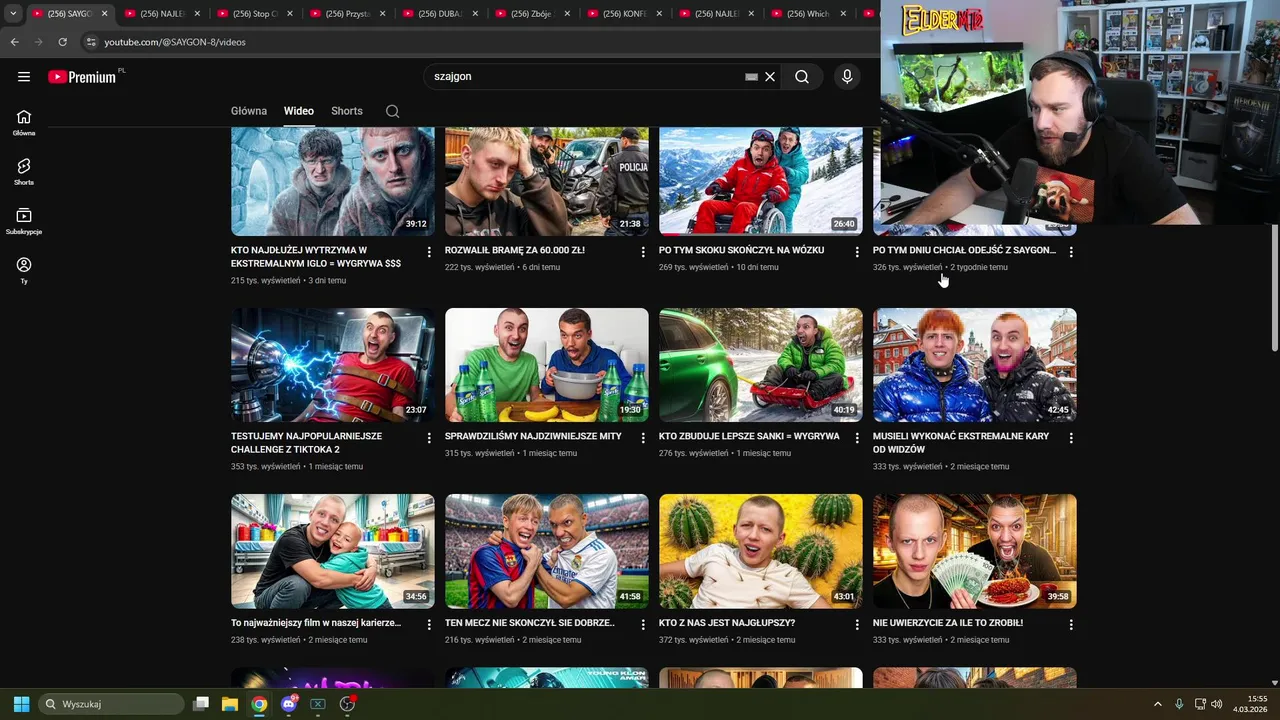Viewport: 1280px width, 720px height.
Task: Open the clock showing 15:55
Action: click(x=1250, y=704)
